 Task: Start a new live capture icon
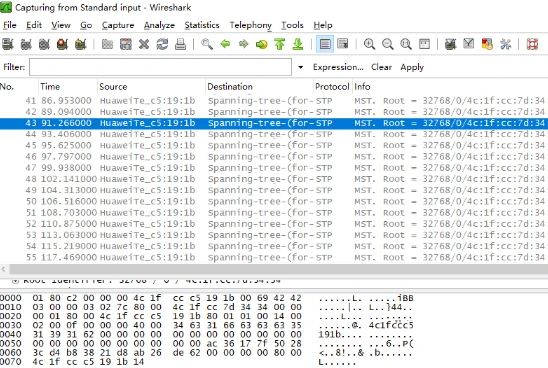pos(44,44)
